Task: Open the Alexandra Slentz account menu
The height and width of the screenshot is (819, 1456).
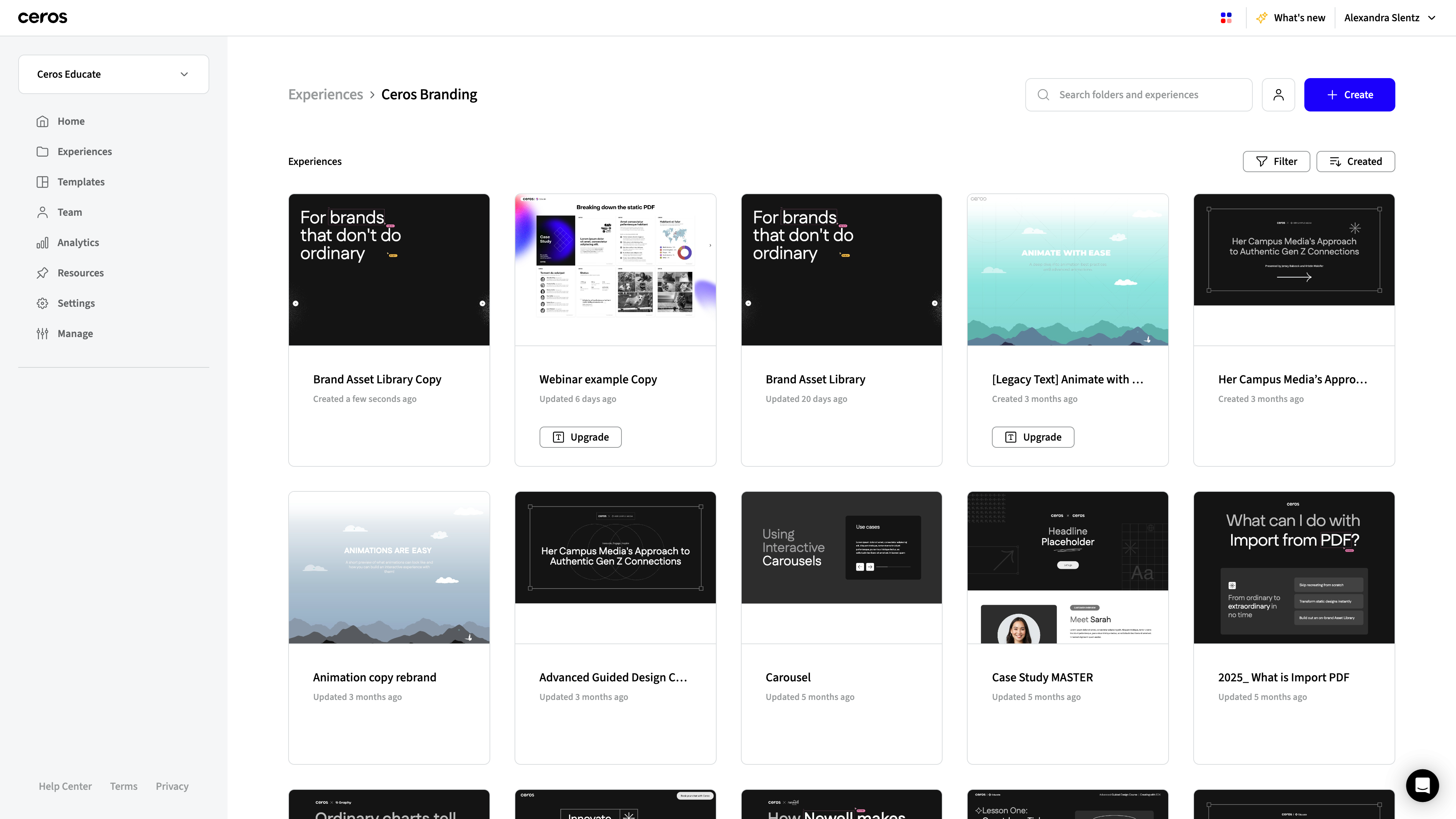Action: (1390, 18)
